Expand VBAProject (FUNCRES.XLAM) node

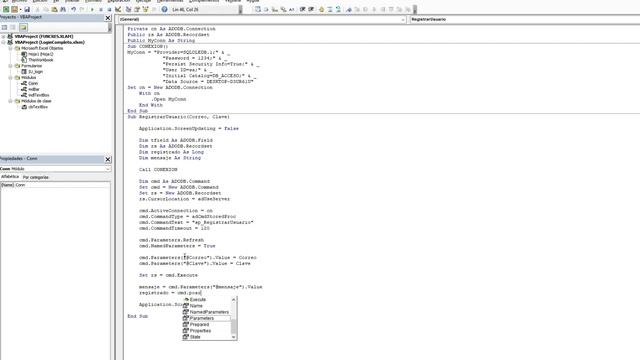[x=4, y=36]
